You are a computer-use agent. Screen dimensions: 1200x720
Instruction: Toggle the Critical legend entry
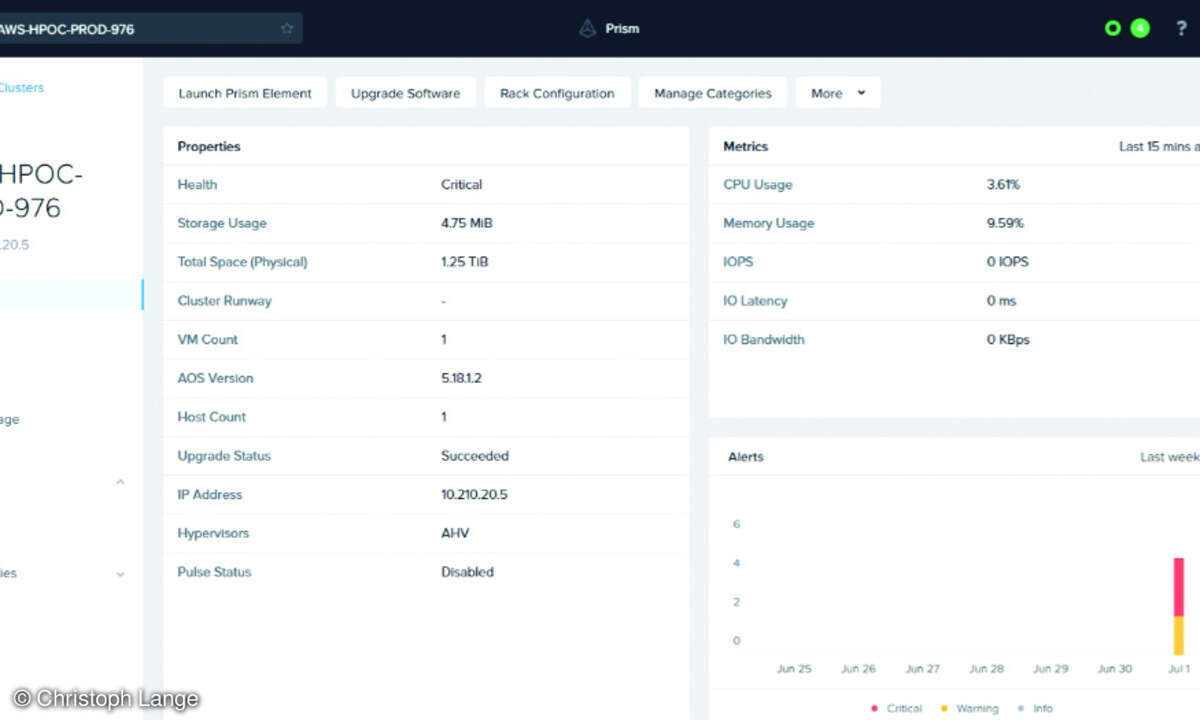(x=896, y=708)
